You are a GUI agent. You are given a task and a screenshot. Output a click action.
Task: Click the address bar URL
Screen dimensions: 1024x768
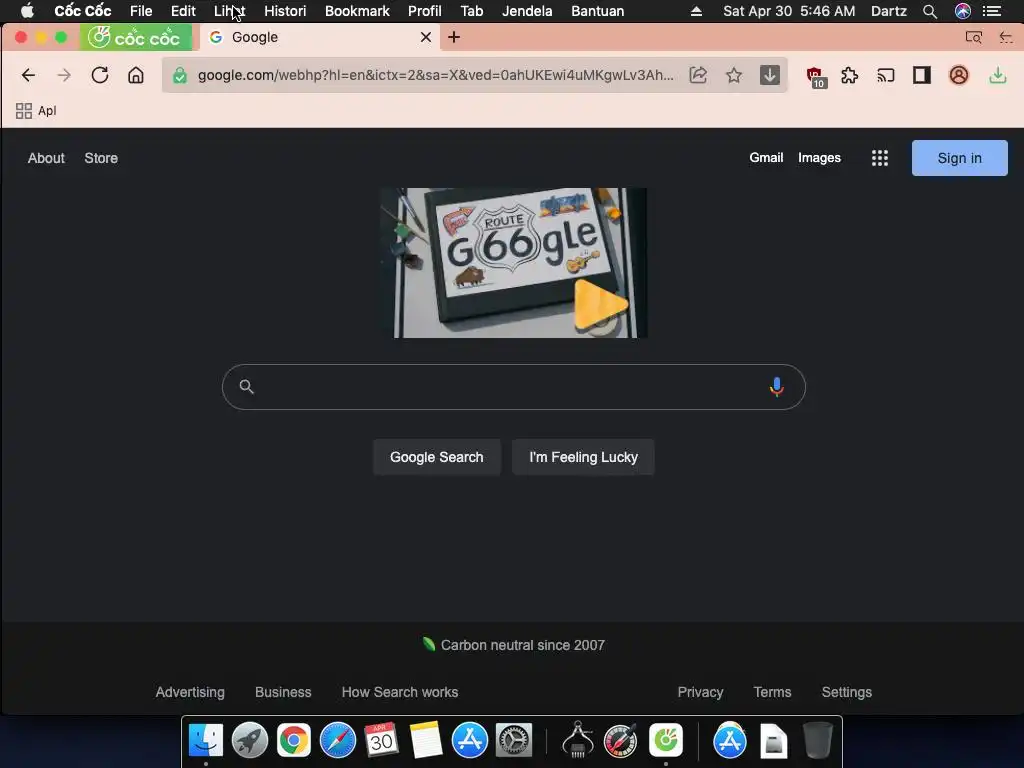pyautogui.click(x=436, y=75)
